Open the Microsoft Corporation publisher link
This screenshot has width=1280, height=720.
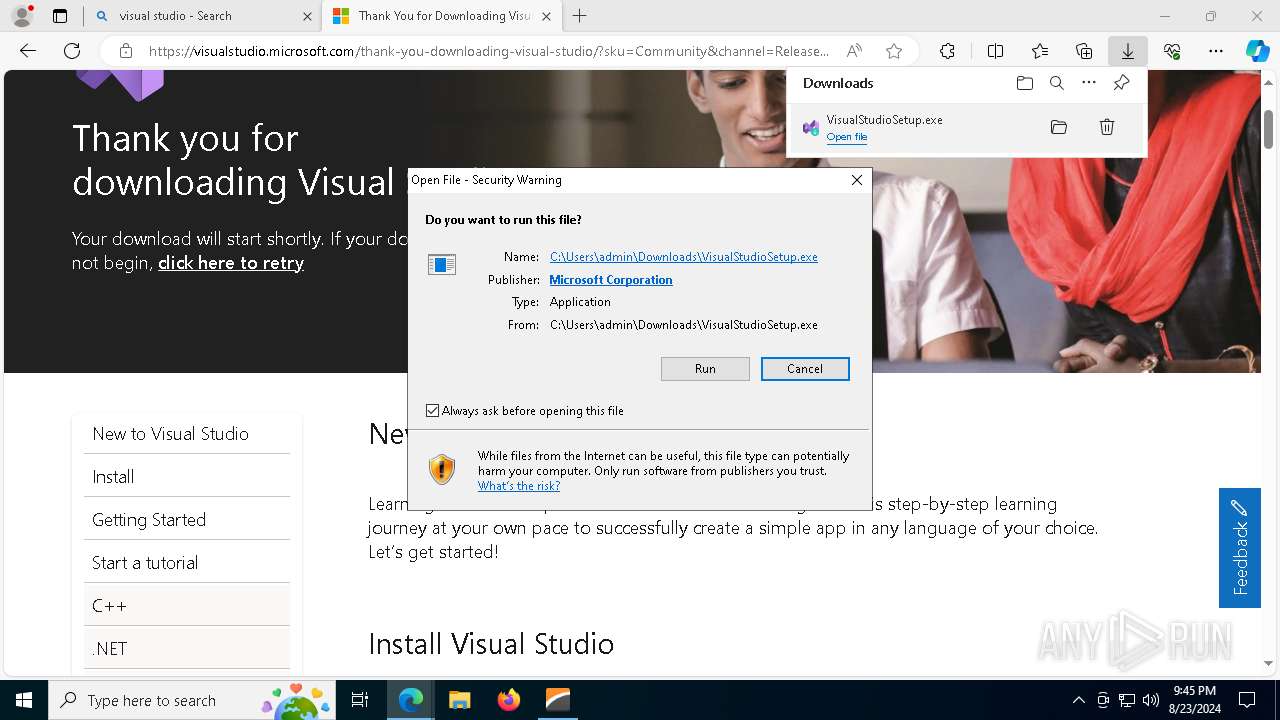pyautogui.click(x=610, y=280)
